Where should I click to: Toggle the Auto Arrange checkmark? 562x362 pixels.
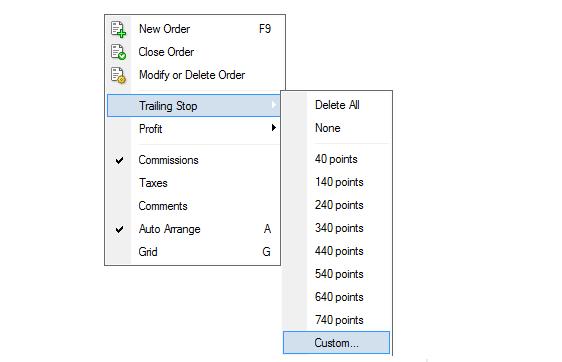(119, 229)
